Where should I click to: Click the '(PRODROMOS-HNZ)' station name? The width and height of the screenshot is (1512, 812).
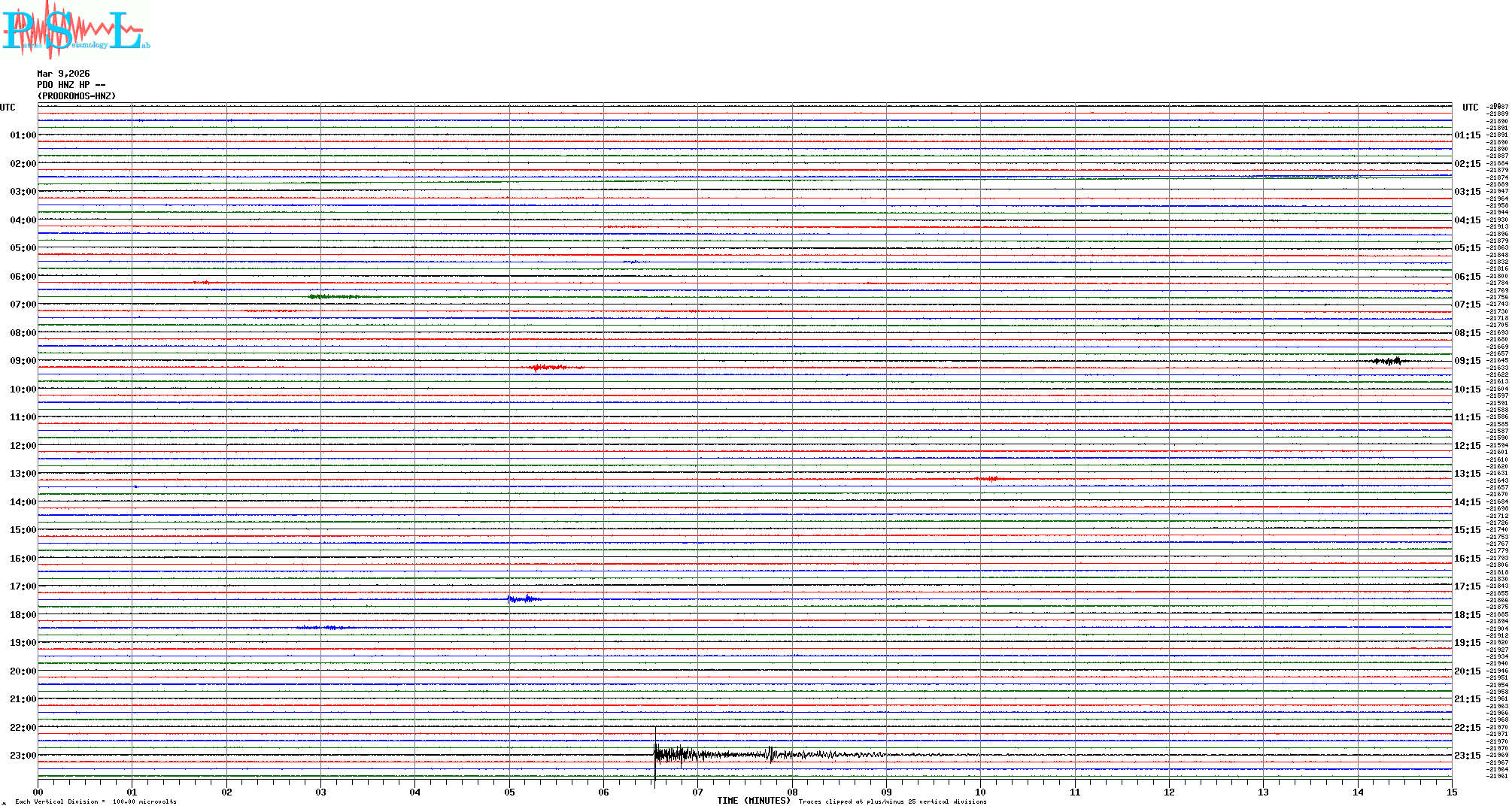[77, 96]
